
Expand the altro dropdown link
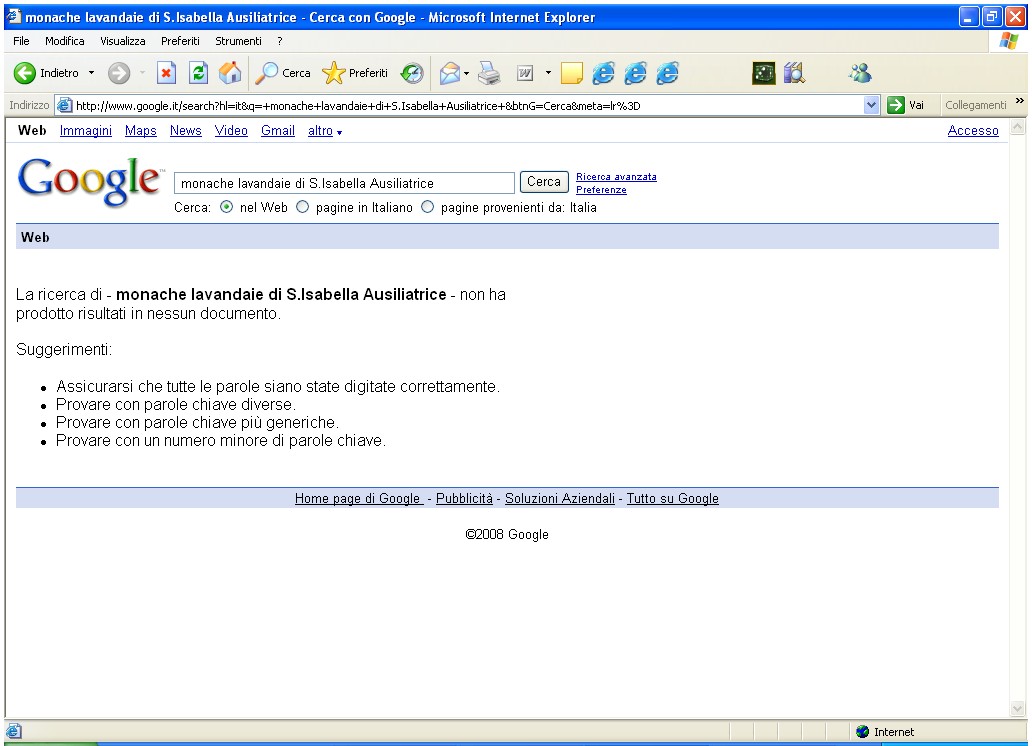click(x=324, y=130)
